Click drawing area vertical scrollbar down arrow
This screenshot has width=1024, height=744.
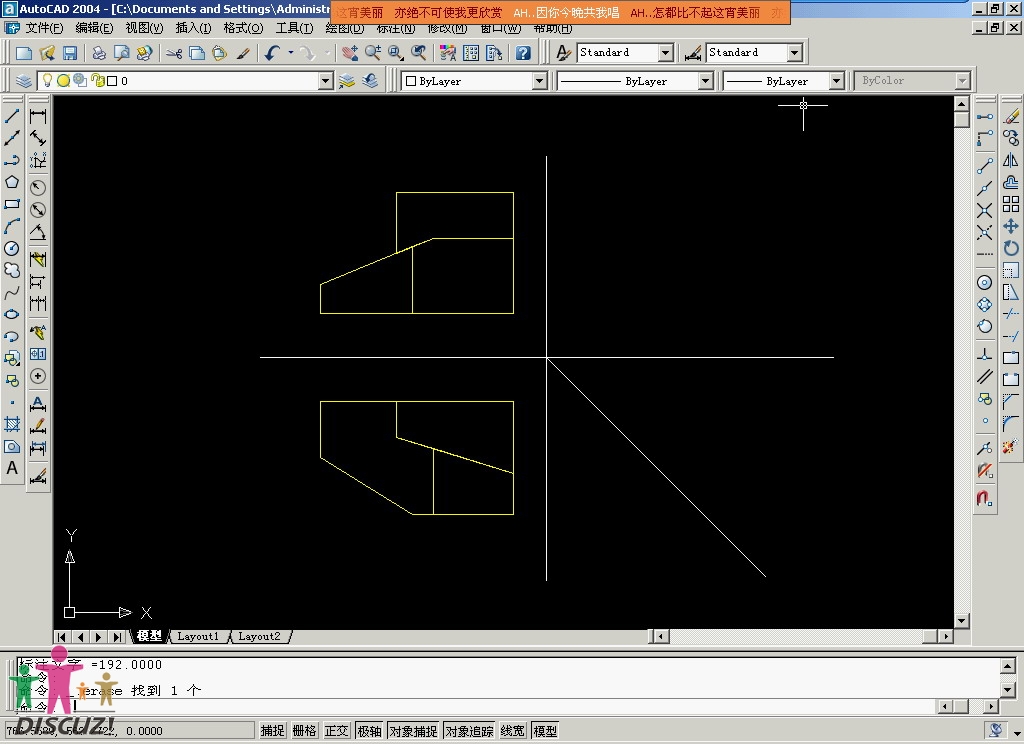961,621
